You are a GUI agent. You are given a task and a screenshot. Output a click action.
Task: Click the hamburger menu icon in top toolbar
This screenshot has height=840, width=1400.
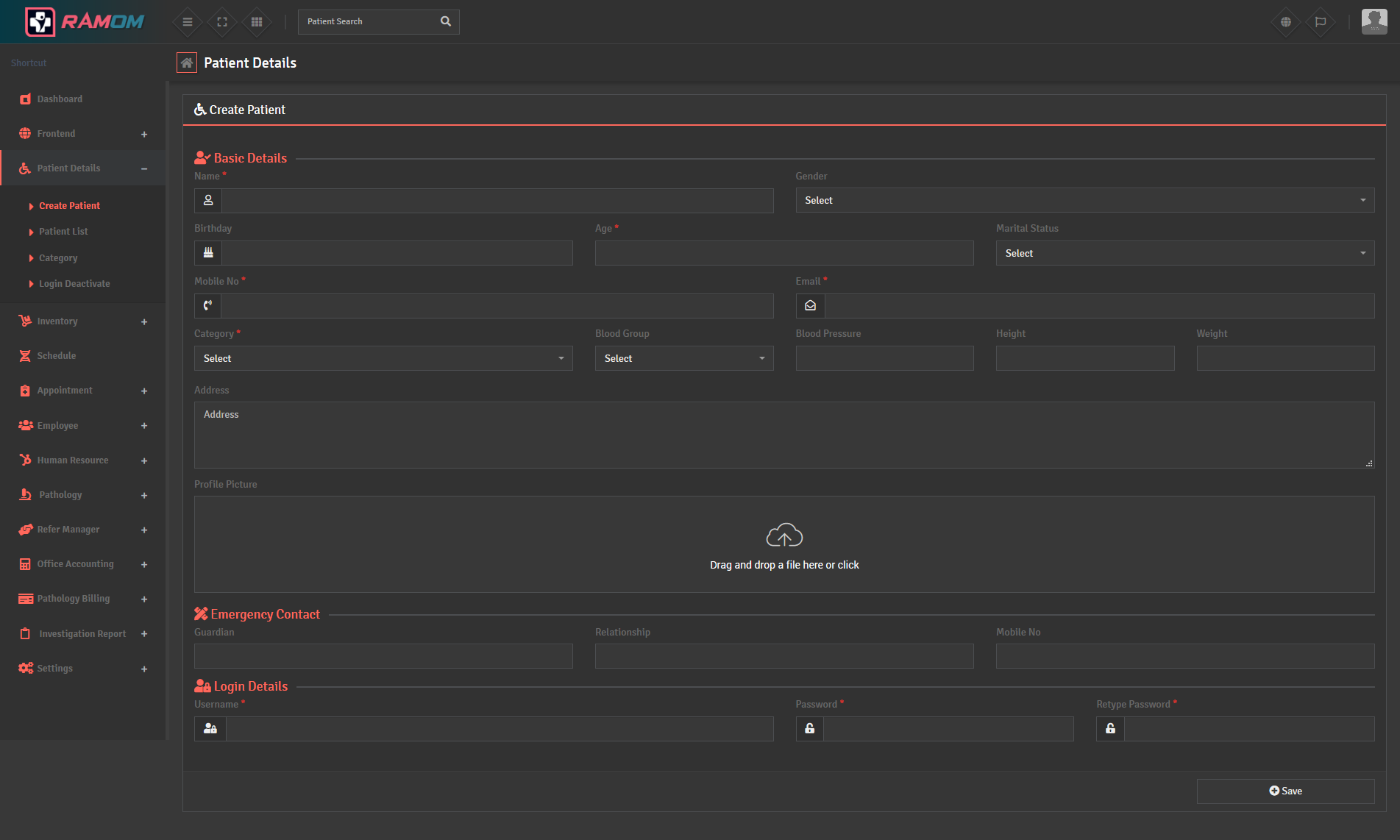pyautogui.click(x=187, y=21)
